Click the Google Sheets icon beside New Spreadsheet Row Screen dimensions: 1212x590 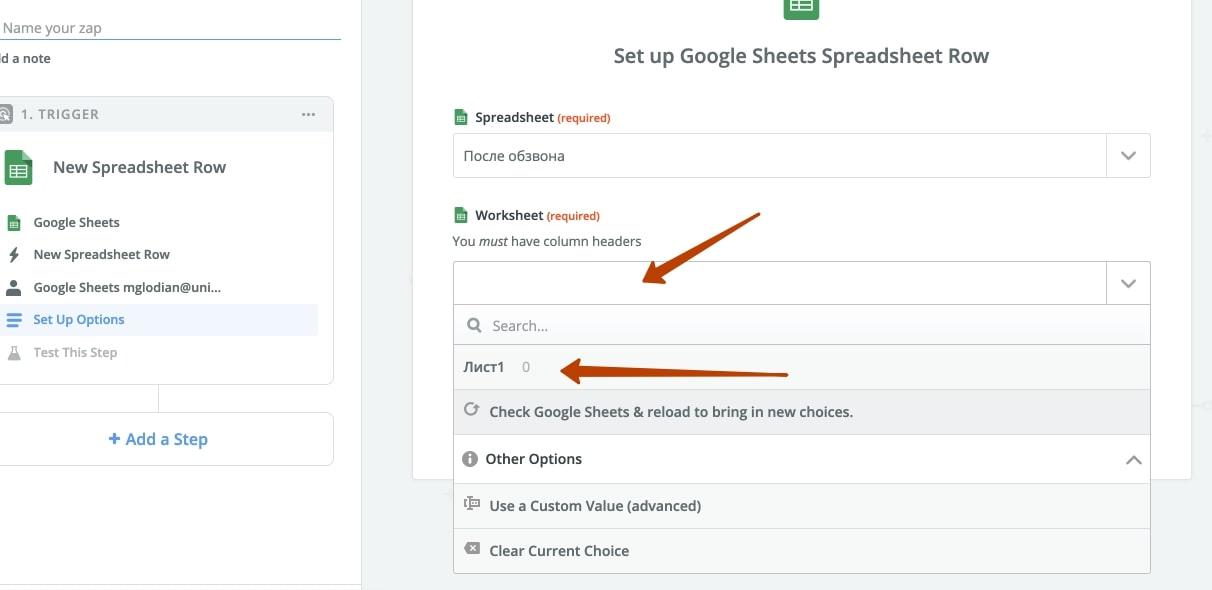(x=18, y=168)
